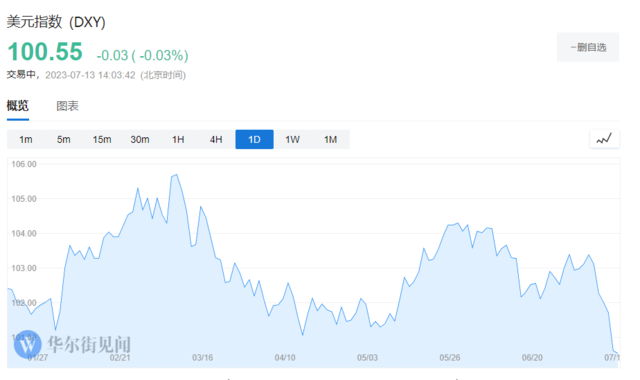This screenshot has height=380, width=640.
Task: Click the 交易中 trading status text
Action: pos(20,75)
